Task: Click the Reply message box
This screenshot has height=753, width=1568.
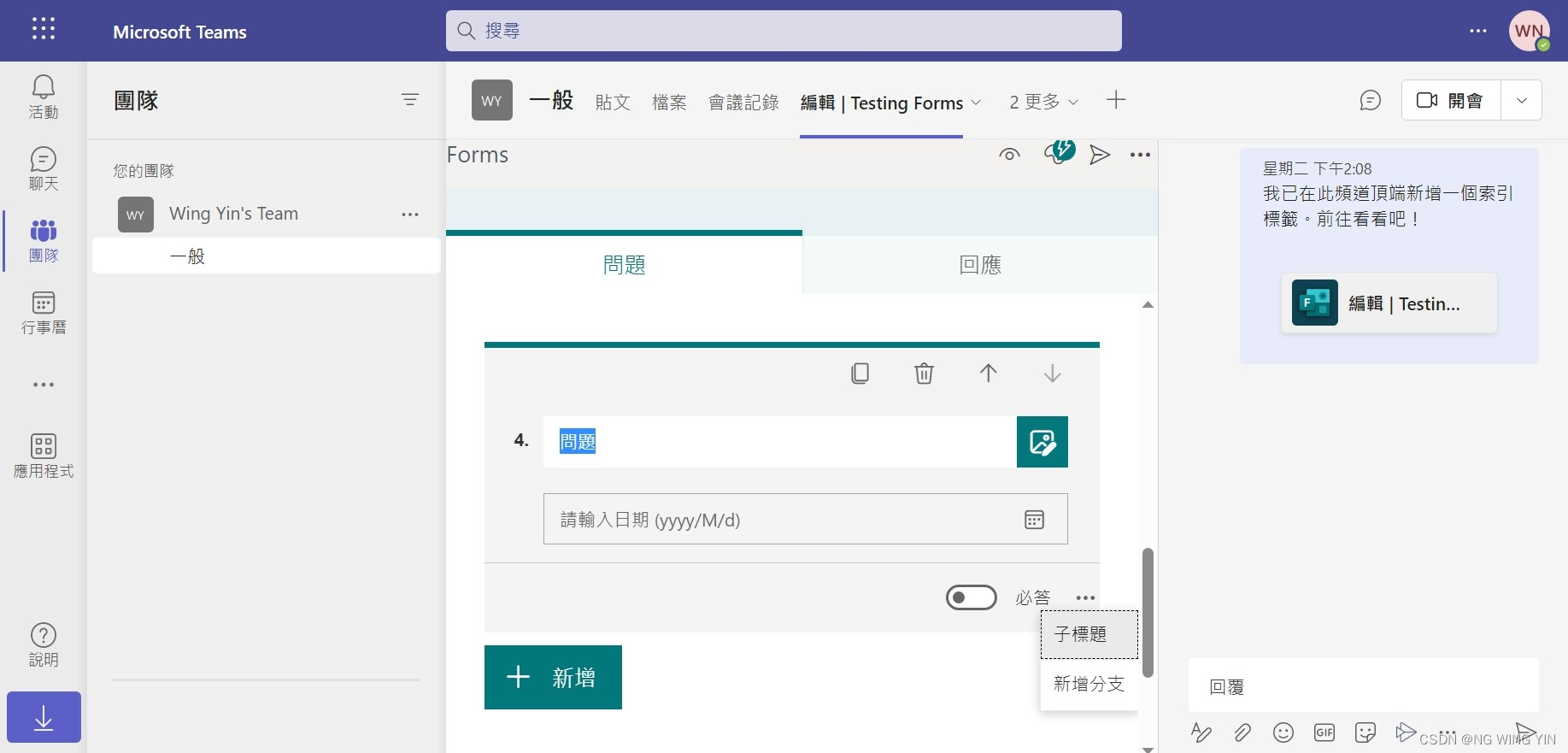Action: [1364, 685]
